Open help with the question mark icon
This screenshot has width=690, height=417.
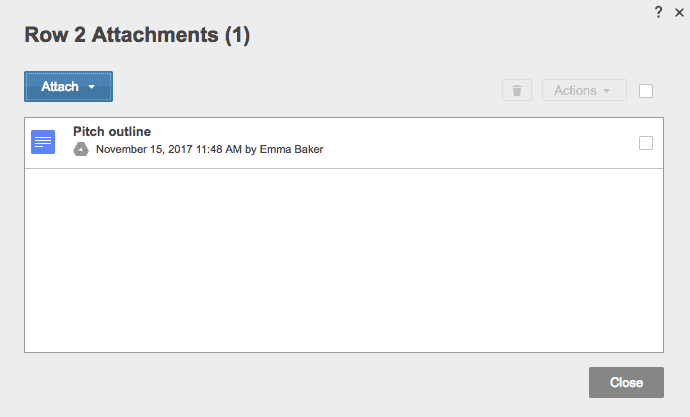(x=658, y=12)
